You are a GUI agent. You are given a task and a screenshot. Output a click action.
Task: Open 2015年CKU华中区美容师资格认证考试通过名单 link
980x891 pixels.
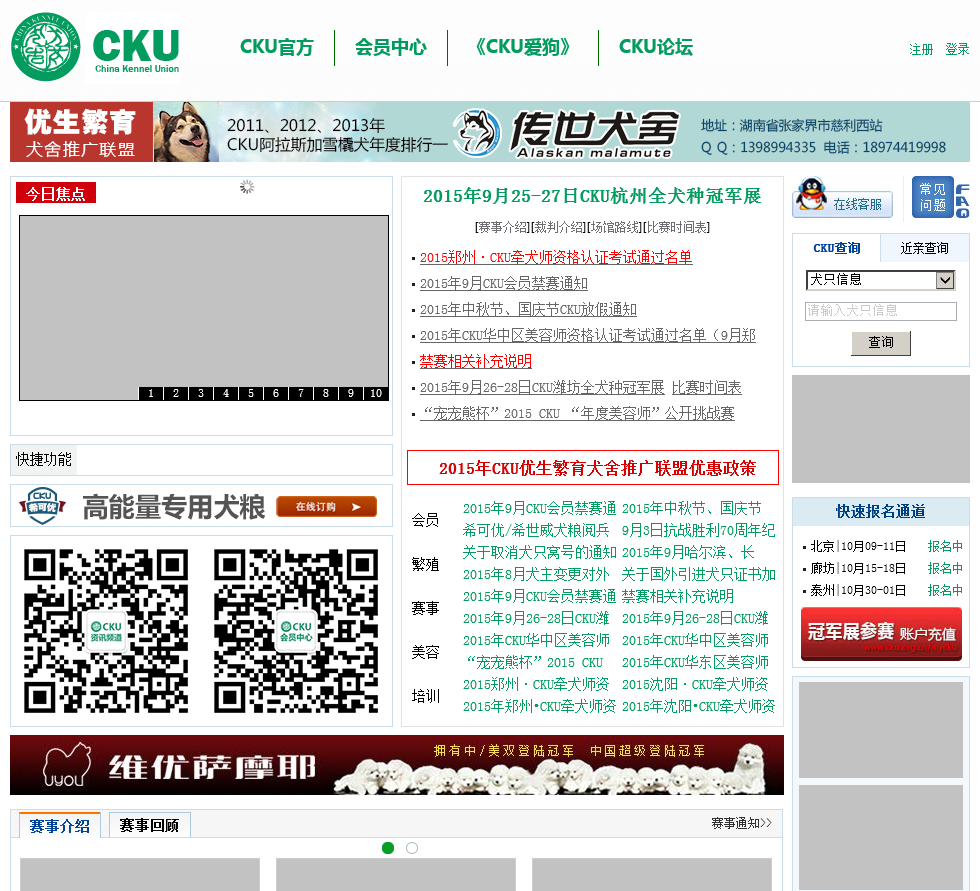click(x=588, y=336)
